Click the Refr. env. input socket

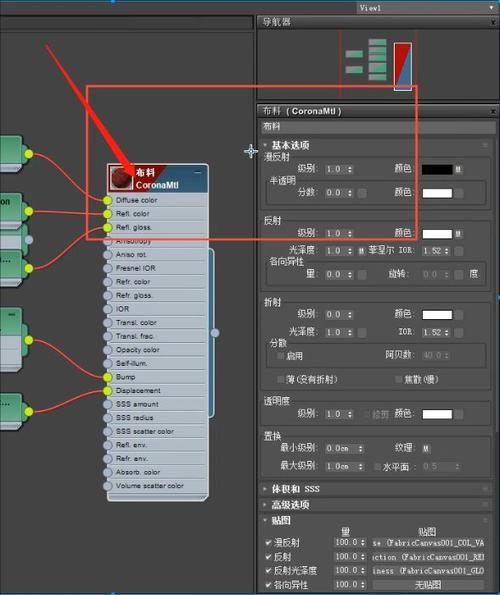coord(107,459)
